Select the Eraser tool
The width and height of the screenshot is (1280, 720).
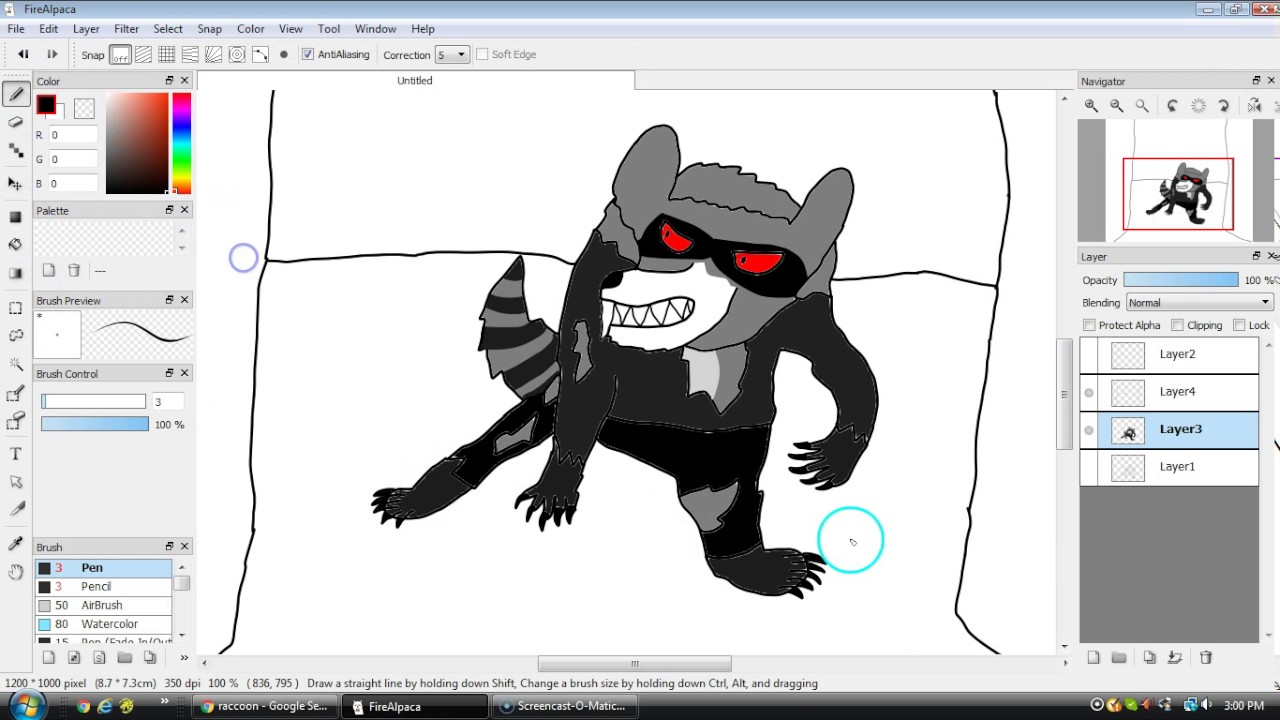(x=15, y=122)
